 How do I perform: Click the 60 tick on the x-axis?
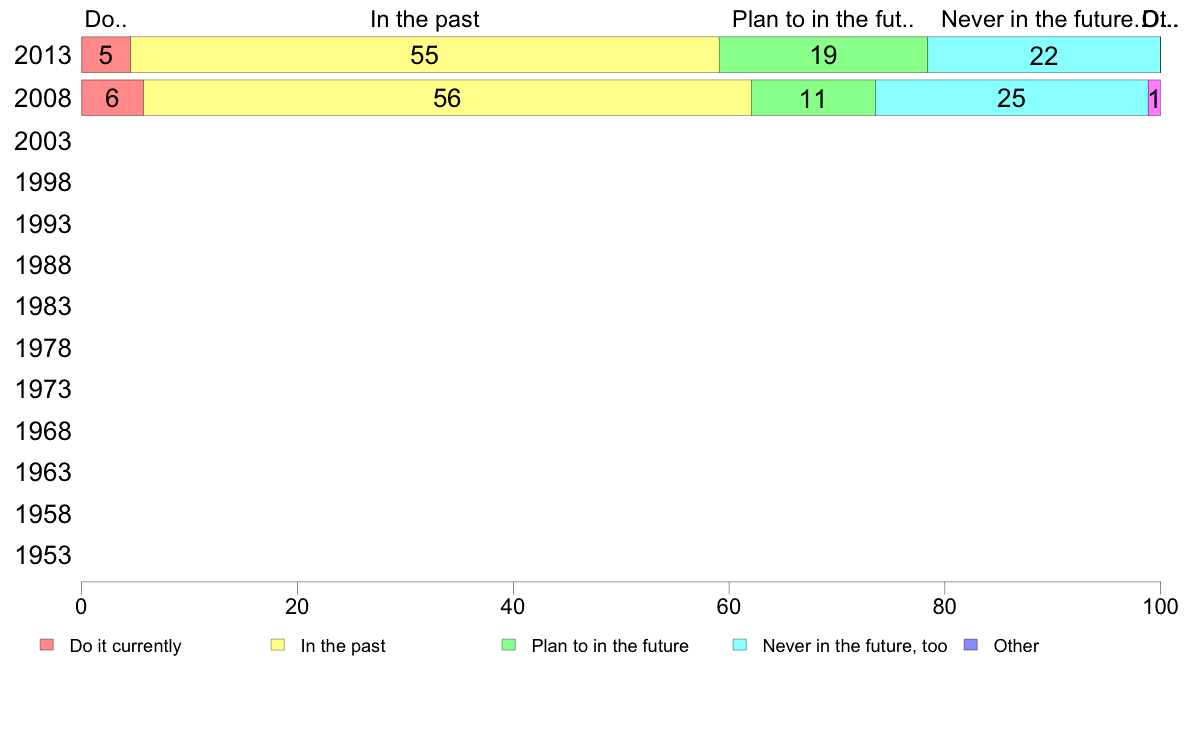(x=729, y=606)
